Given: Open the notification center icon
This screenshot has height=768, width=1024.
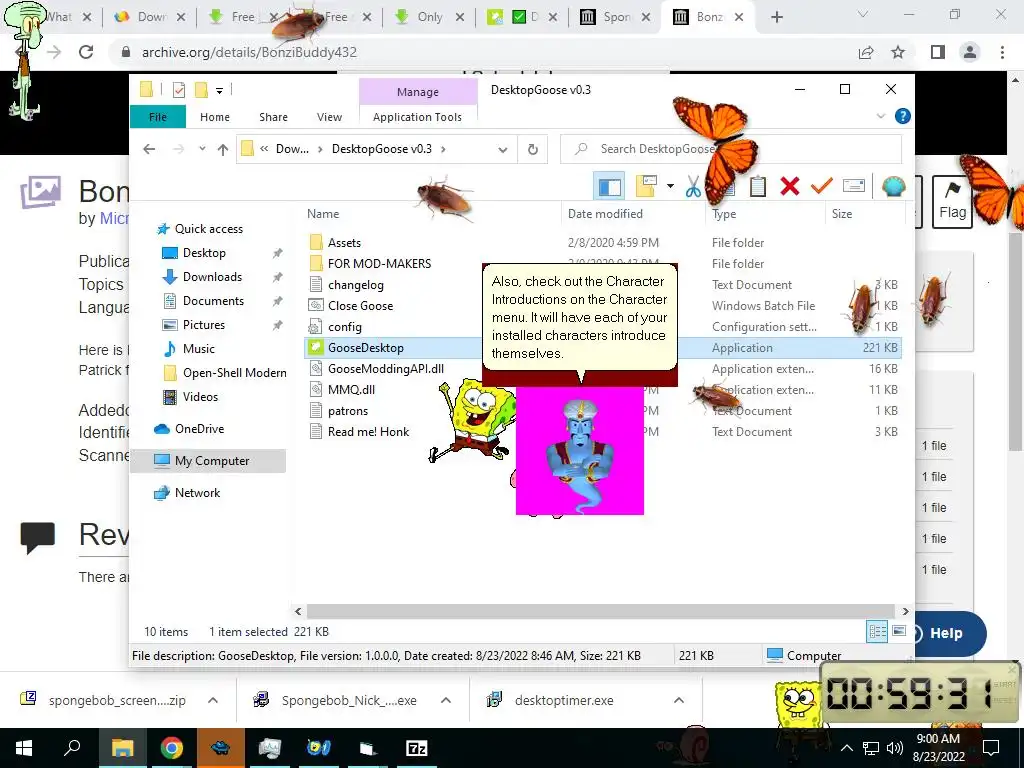Looking at the screenshot, I should [x=991, y=748].
